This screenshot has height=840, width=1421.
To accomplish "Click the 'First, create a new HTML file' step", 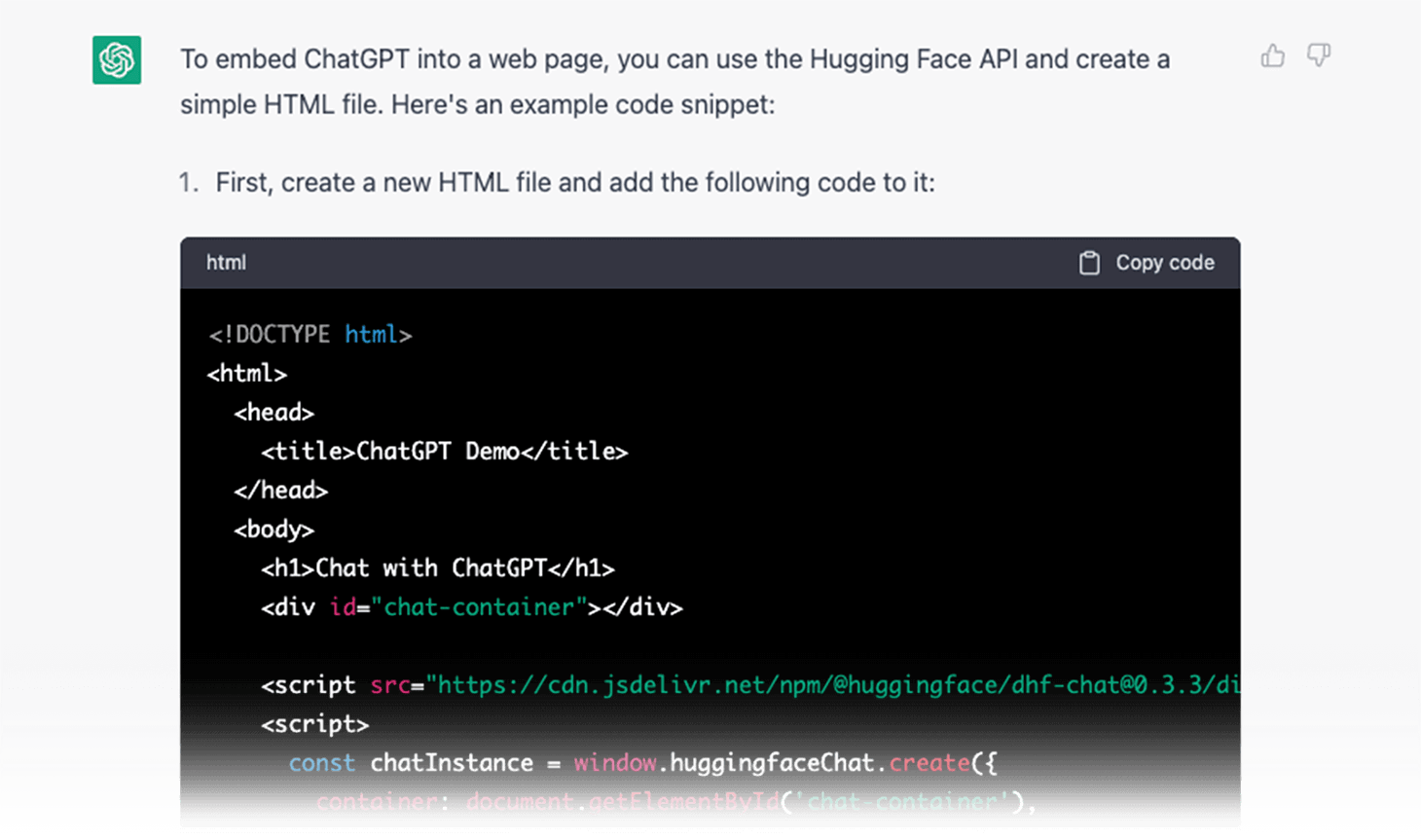I will [x=575, y=183].
